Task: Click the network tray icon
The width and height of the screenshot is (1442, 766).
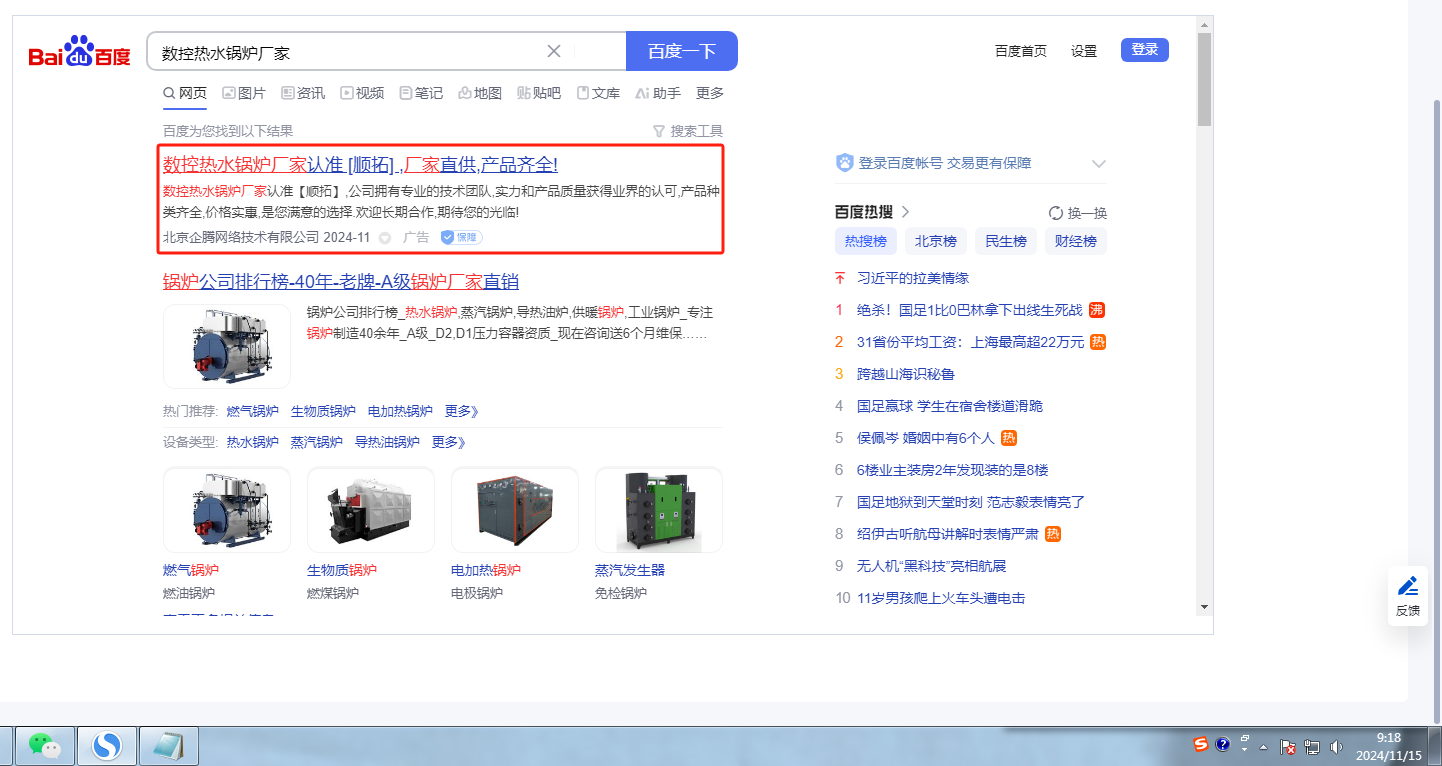Action: [x=1312, y=746]
